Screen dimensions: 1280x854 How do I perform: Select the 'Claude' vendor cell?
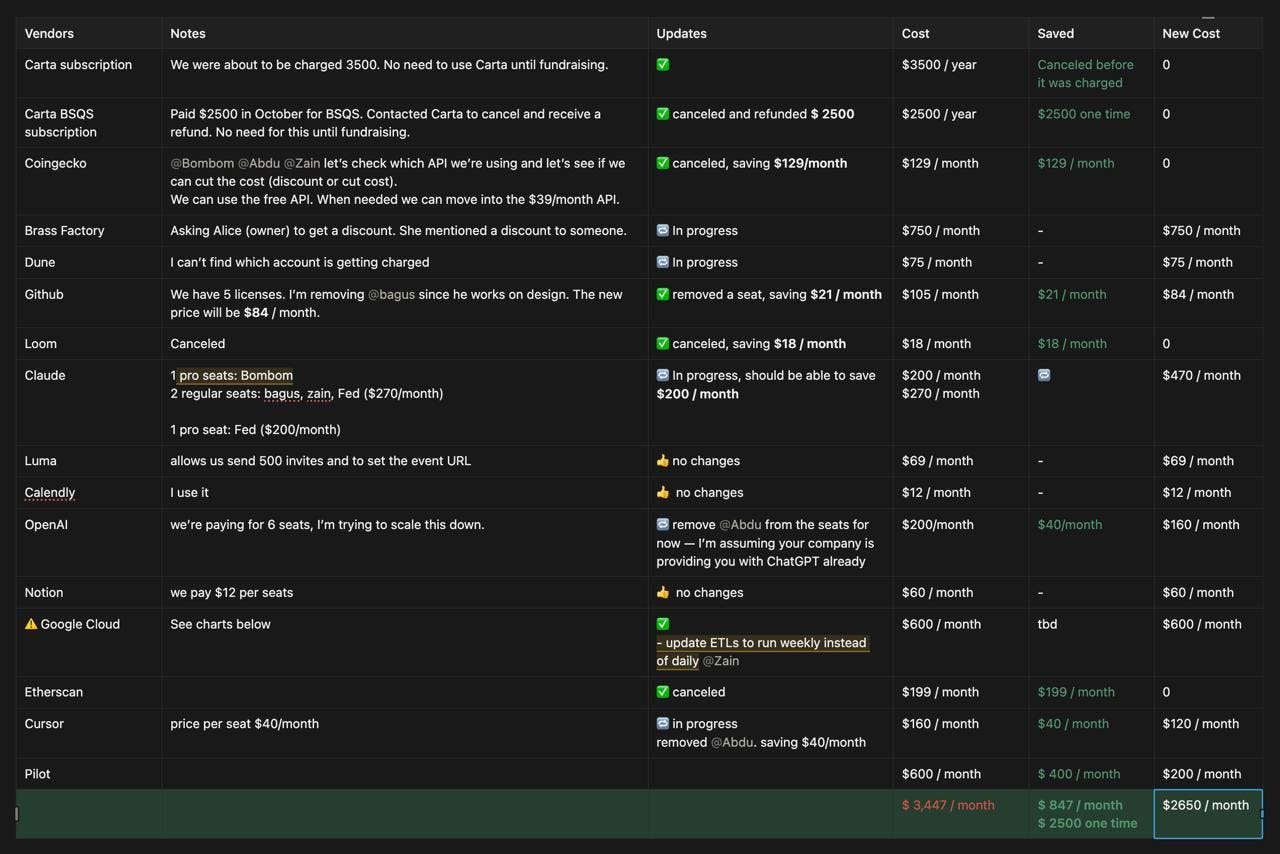click(89, 402)
